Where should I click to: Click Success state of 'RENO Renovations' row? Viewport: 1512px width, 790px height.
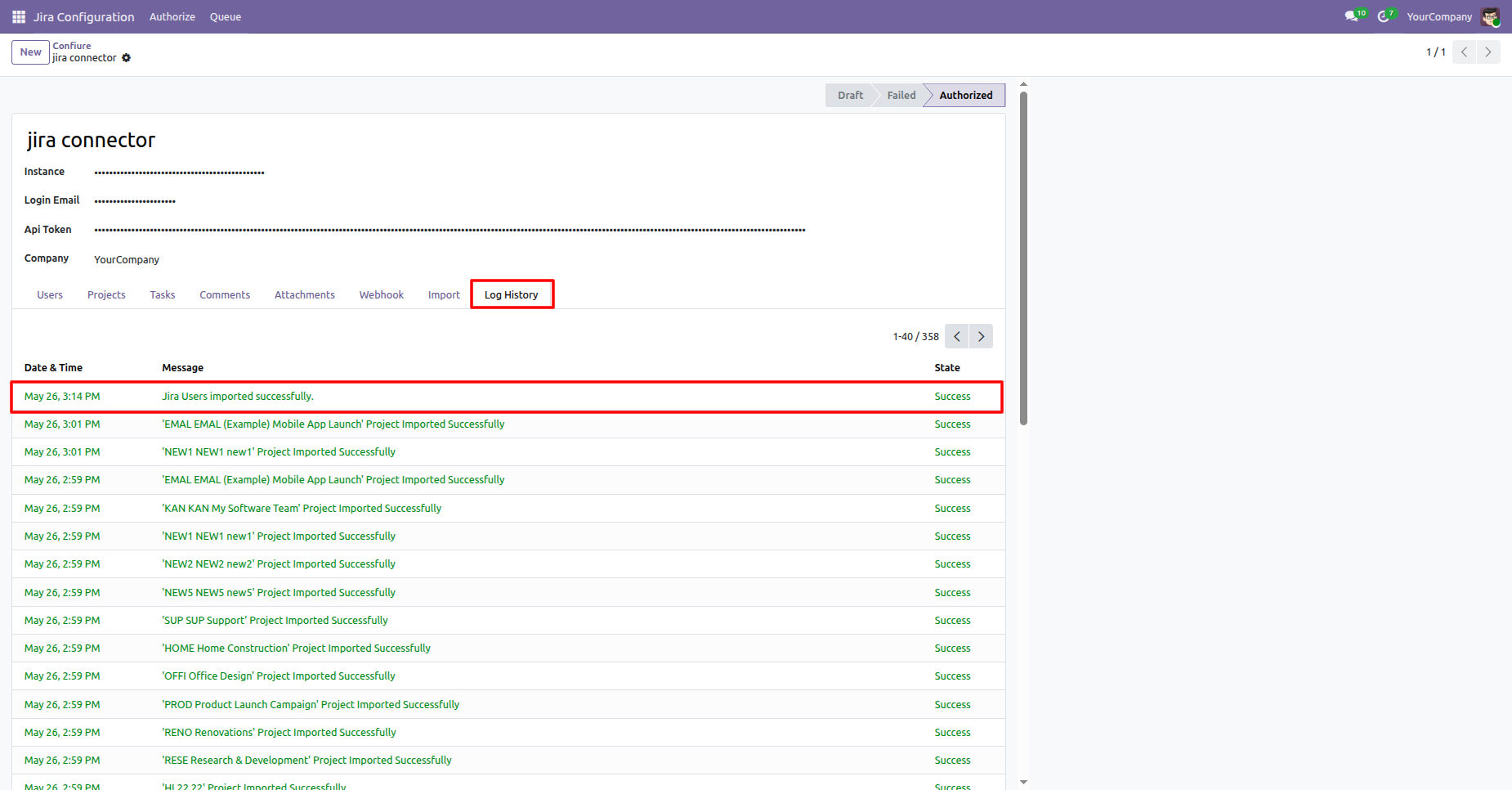952,733
